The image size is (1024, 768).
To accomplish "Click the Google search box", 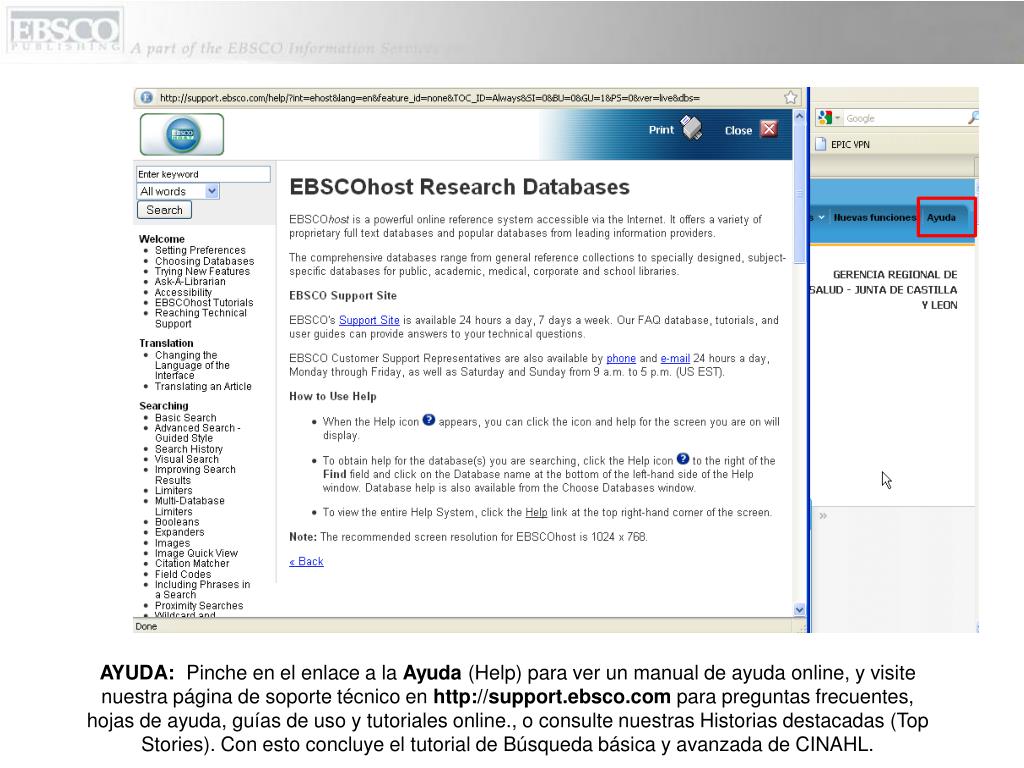I will click(904, 118).
